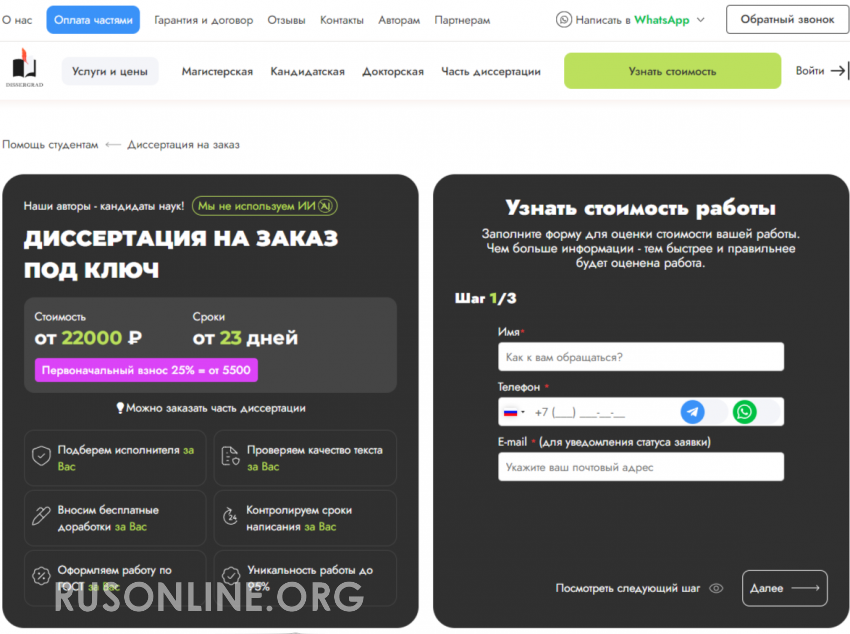This screenshot has width=850, height=634.
Task: Click the shield icon by Подберем исполнителя
Action: (x=41, y=457)
